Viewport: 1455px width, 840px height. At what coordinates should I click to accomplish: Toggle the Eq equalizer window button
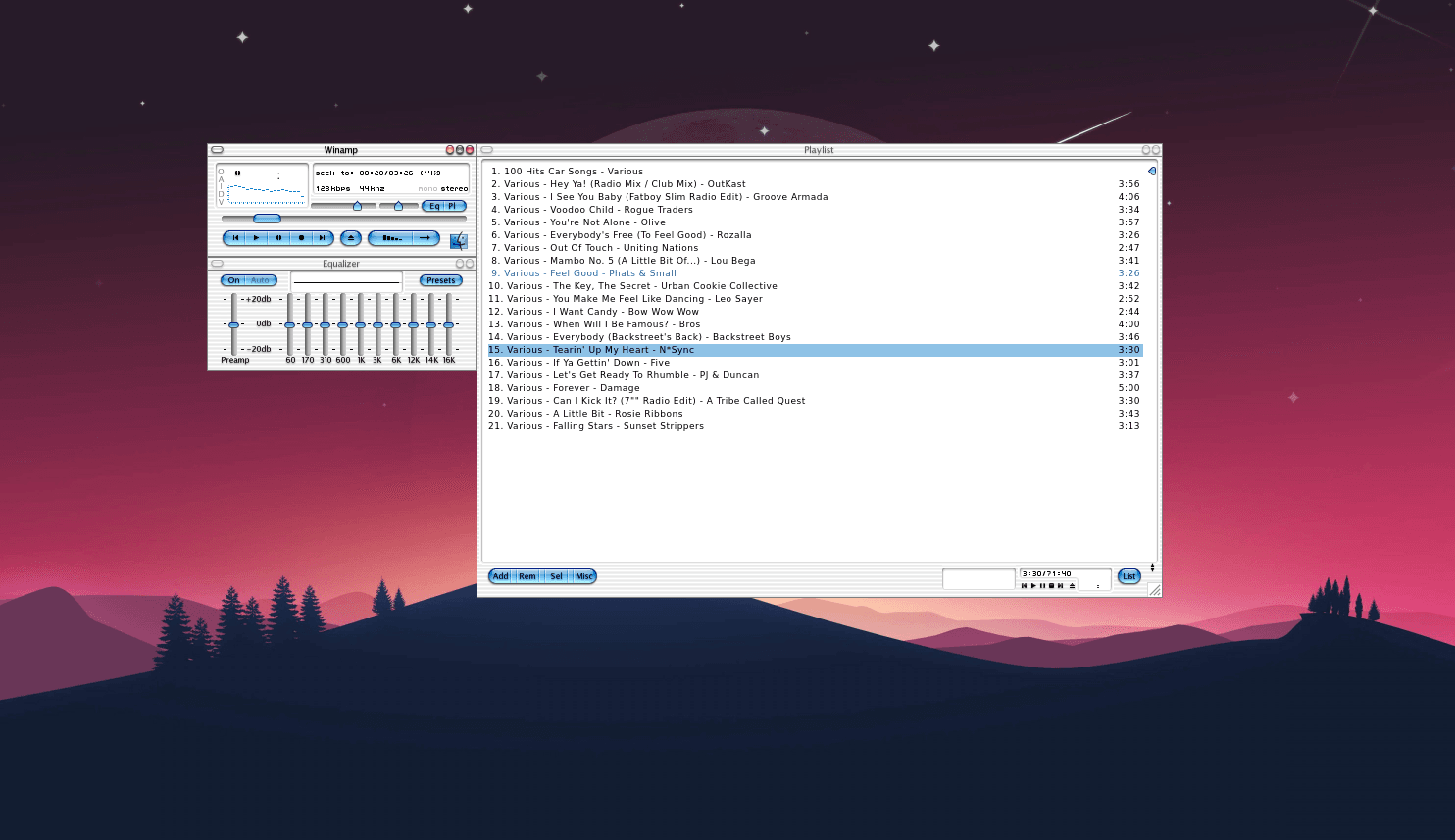[433, 206]
